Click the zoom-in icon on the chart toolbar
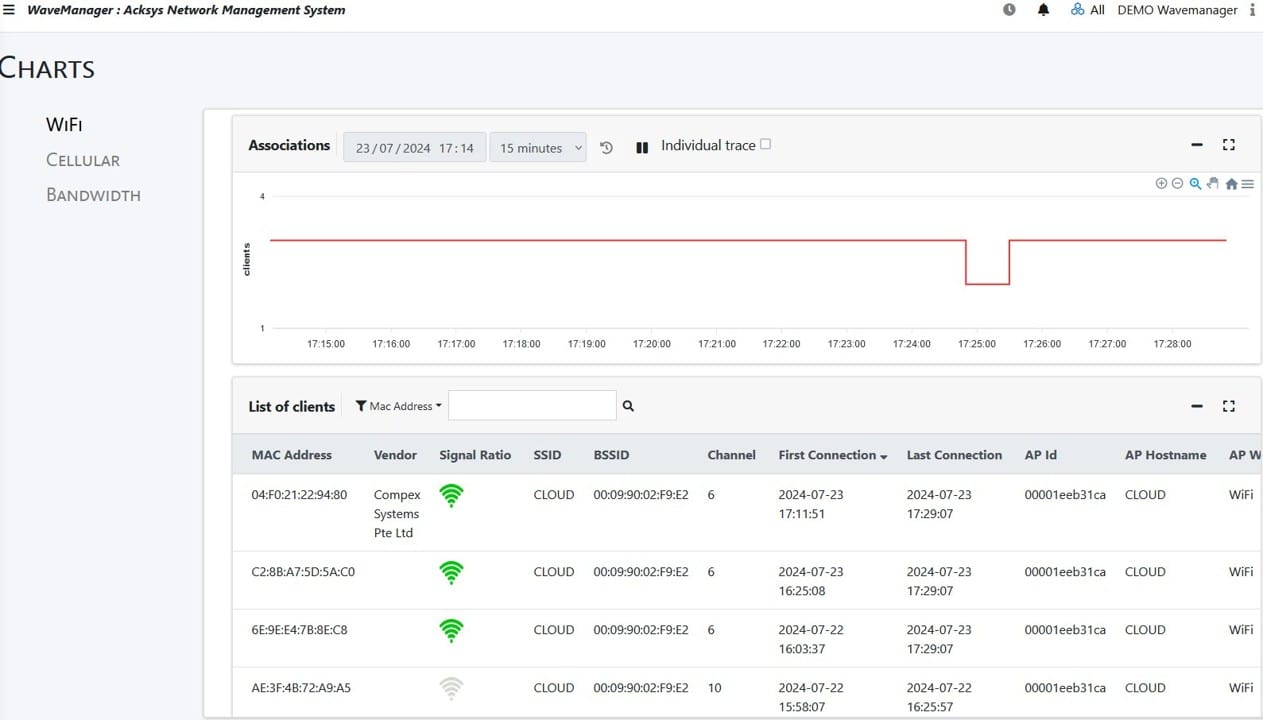1263x720 pixels. 1161,183
